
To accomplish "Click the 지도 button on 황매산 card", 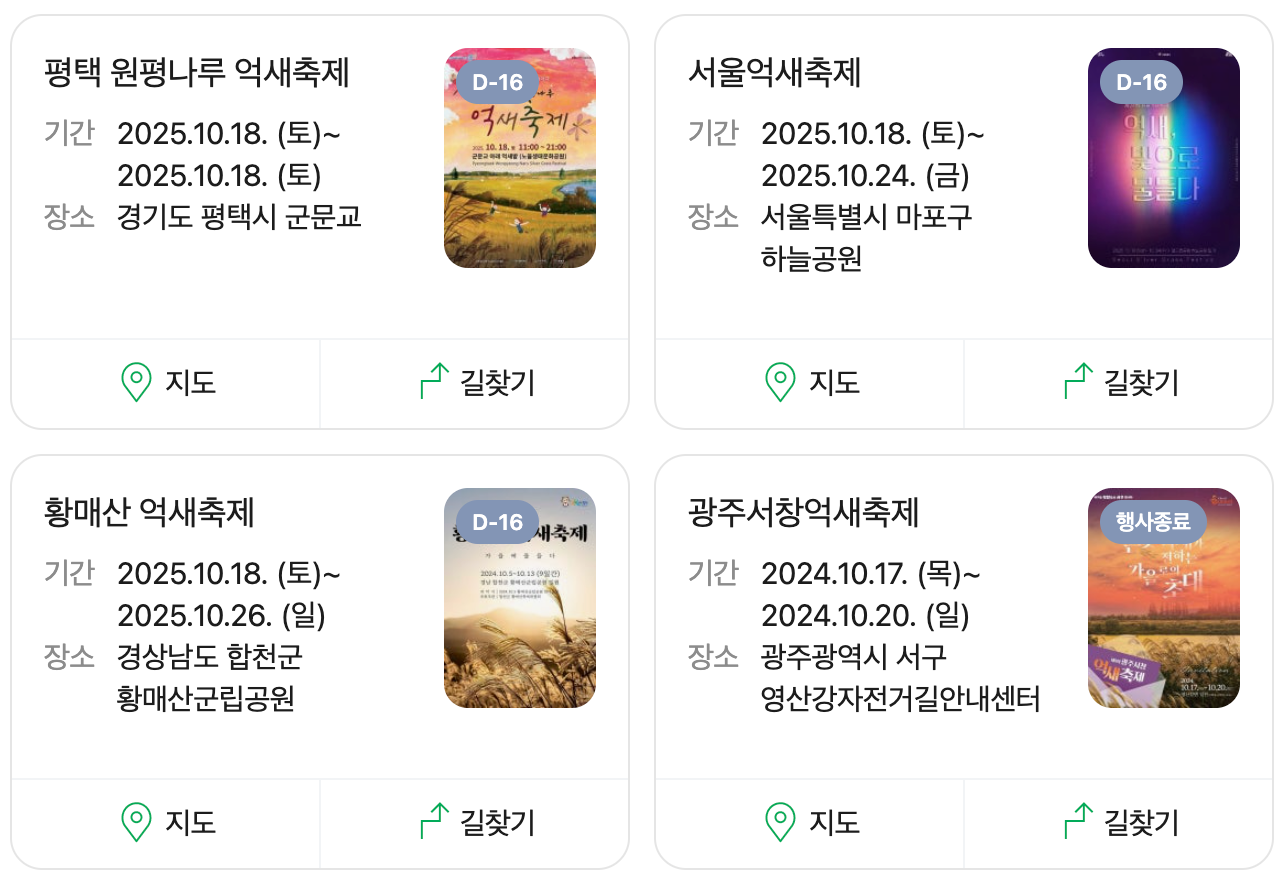I will [164, 823].
